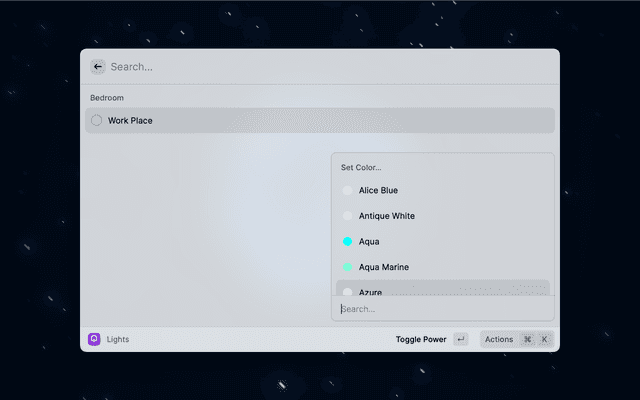The width and height of the screenshot is (640, 400).
Task: Click the Command key symbol beside Actions
Action: [528, 339]
